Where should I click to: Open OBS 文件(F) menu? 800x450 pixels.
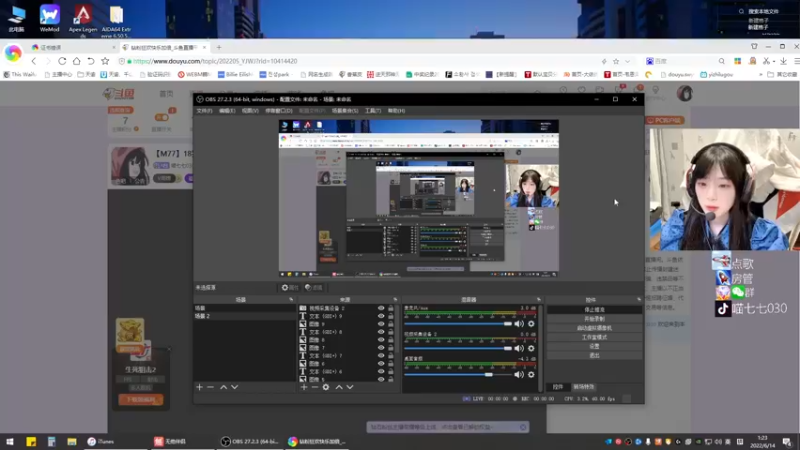[204, 111]
